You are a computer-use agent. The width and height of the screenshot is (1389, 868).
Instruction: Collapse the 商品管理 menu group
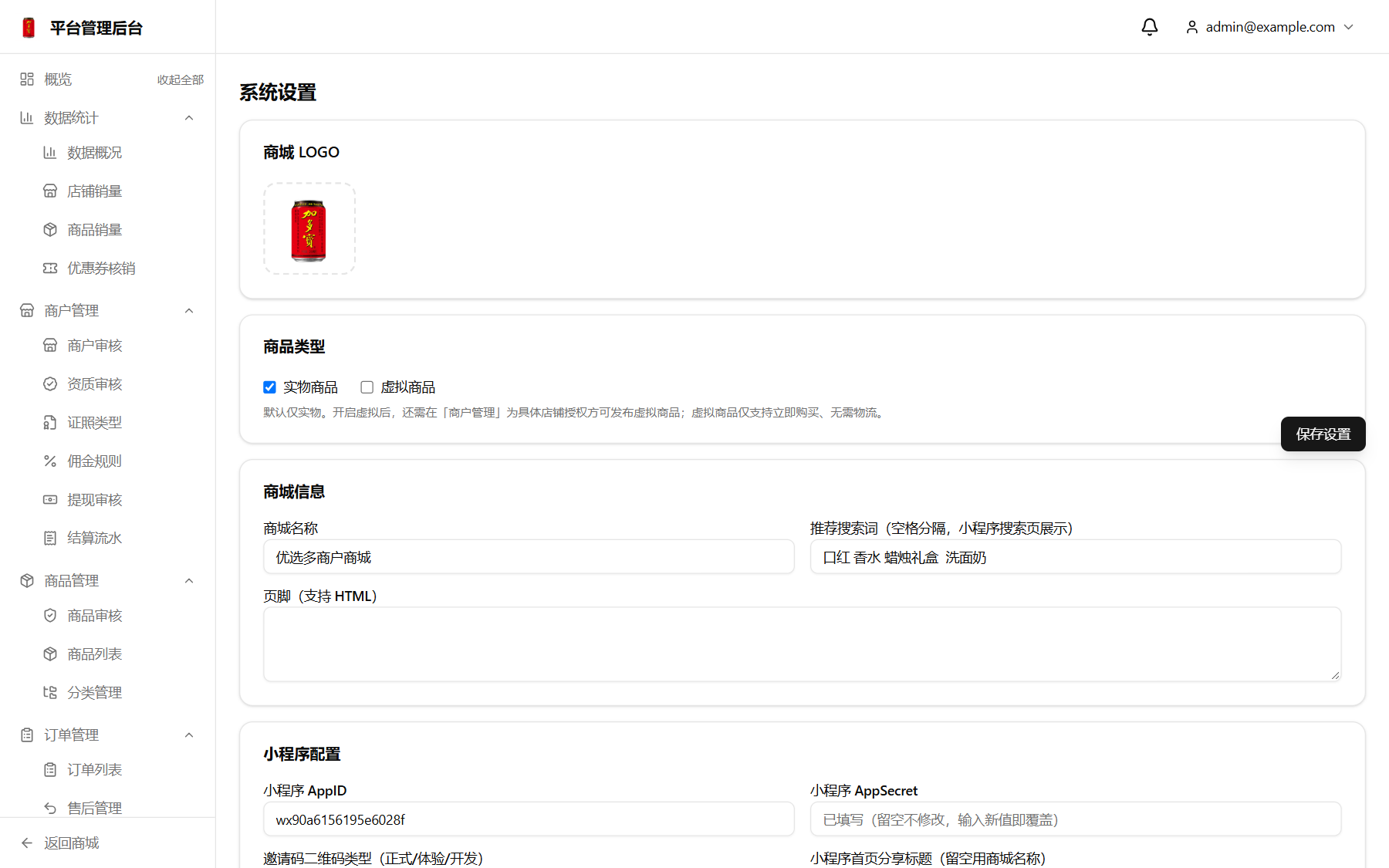189,581
